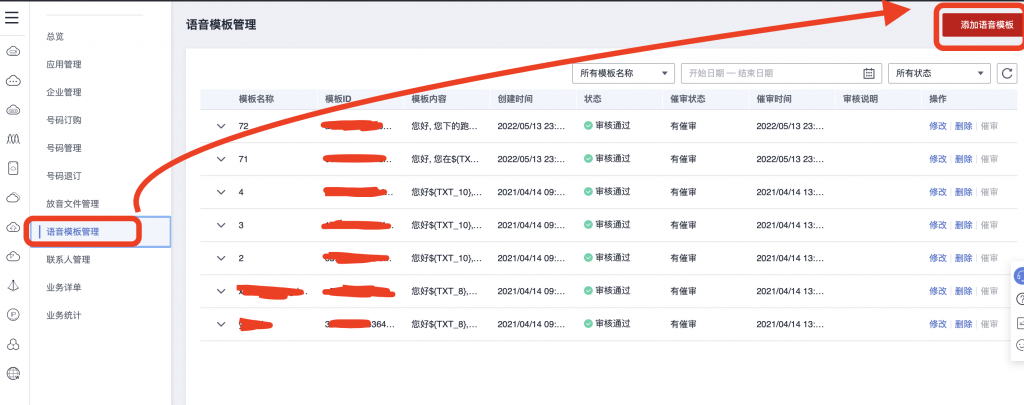The height and width of the screenshot is (405, 1024).
Task: Click the 开始日期 — 结束日期 date range field
Action: (x=781, y=73)
